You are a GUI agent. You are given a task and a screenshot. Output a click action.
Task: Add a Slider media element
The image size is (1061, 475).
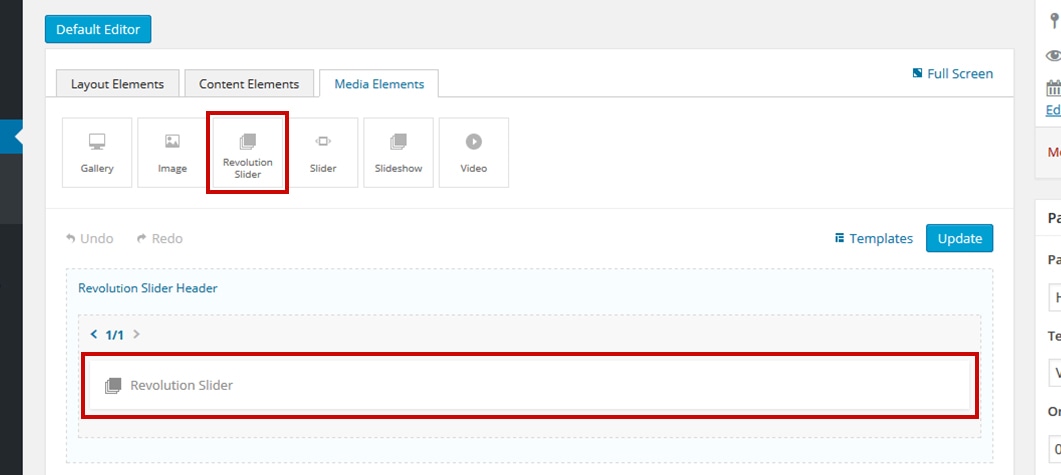click(323, 153)
